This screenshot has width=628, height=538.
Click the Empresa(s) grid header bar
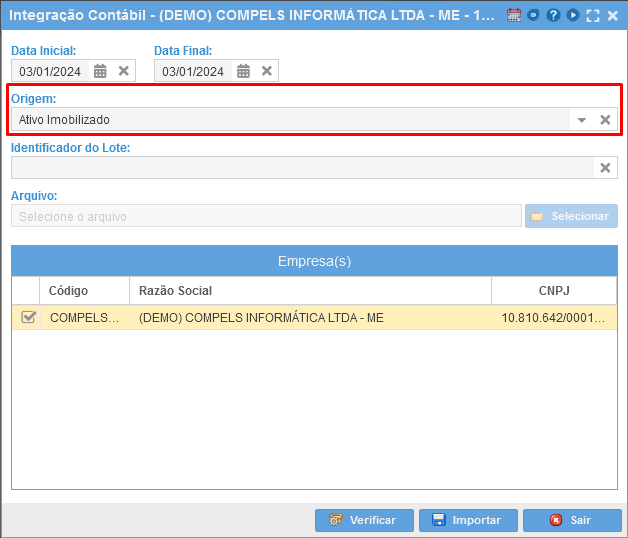(x=314, y=261)
